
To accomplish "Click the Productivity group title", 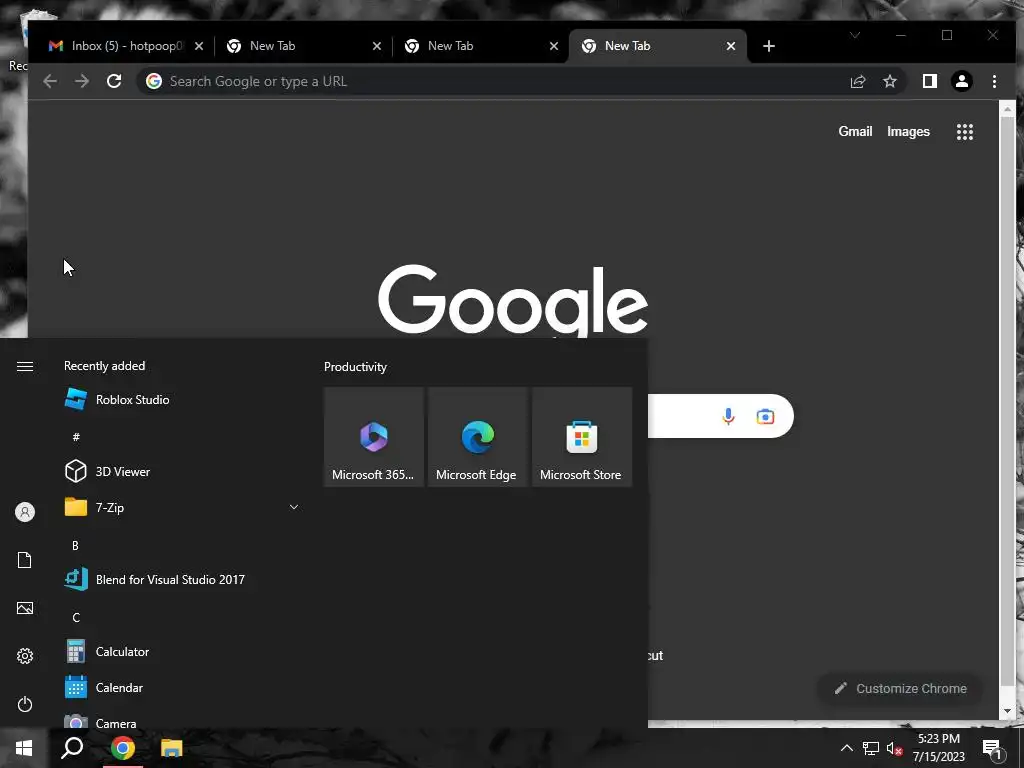I will click(355, 367).
